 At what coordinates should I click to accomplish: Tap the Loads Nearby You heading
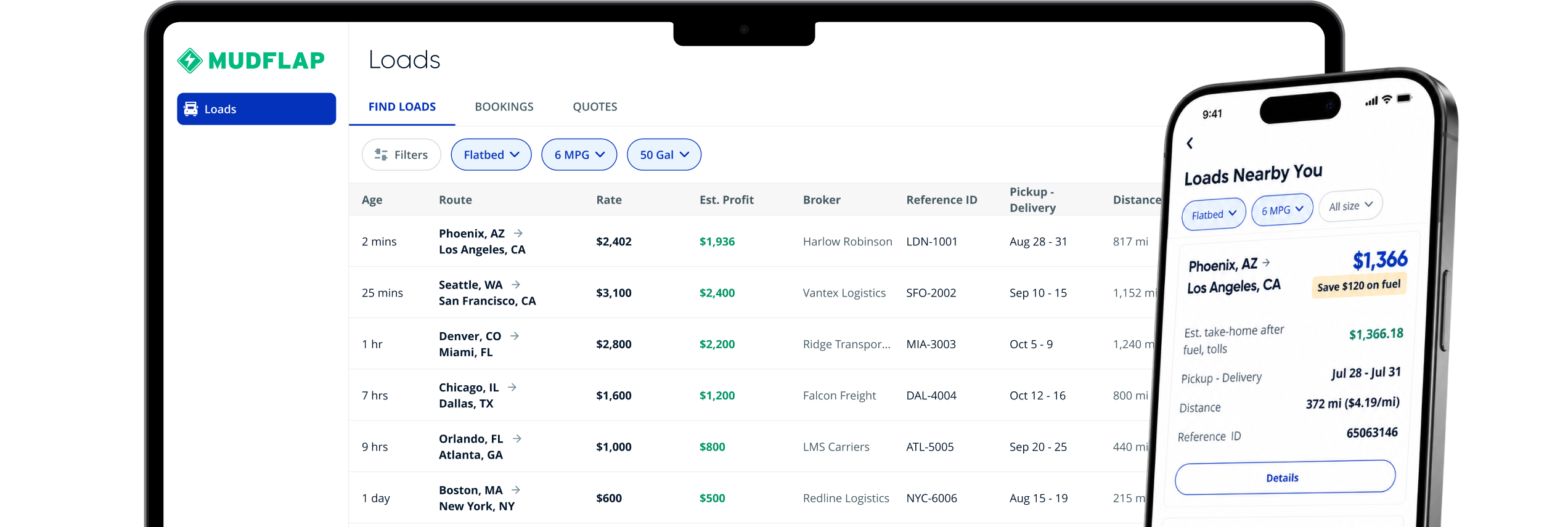[1253, 174]
